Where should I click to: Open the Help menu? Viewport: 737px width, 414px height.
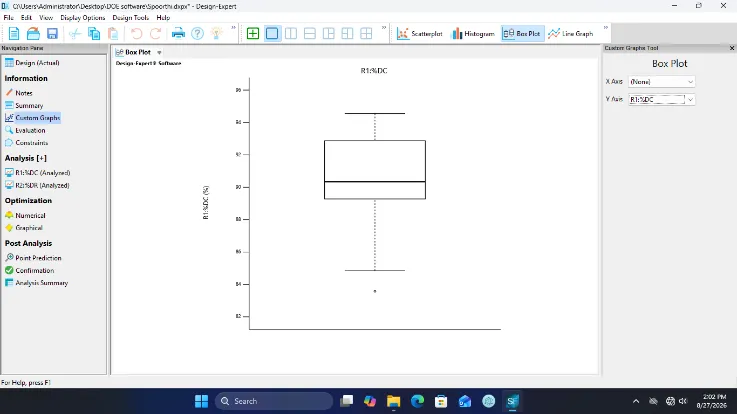click(x=163, y=18)
